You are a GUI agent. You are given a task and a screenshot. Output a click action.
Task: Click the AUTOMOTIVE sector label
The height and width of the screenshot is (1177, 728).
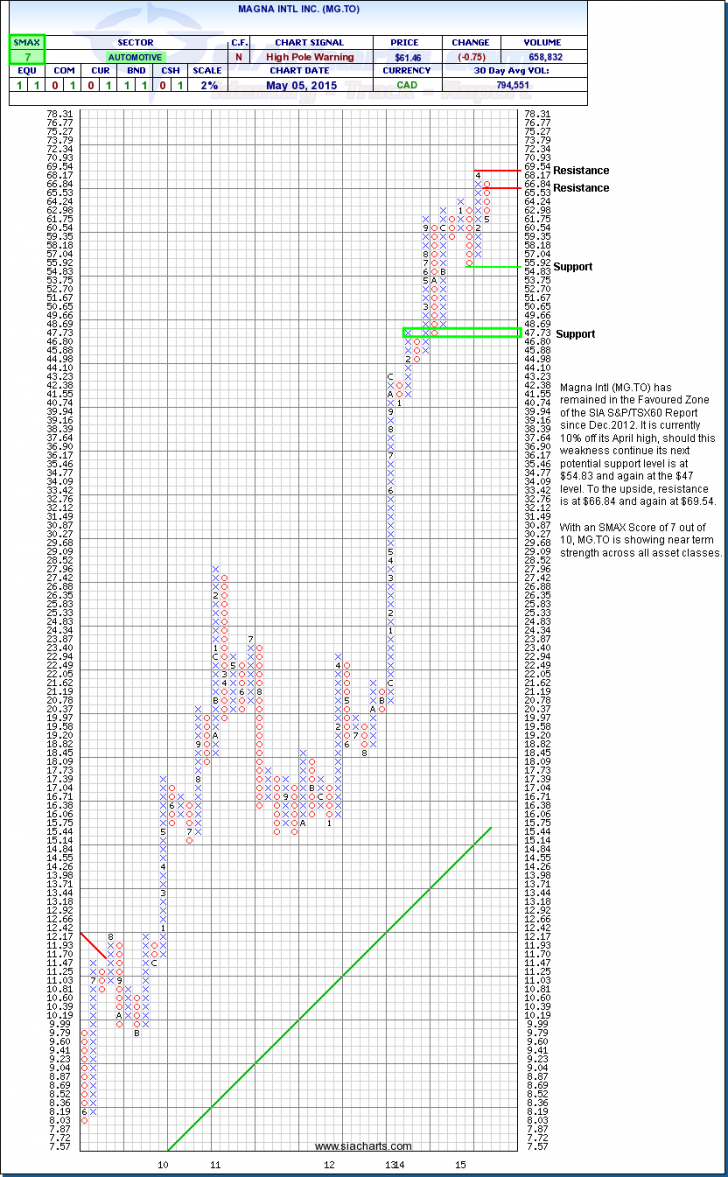[x=133, y=57]
